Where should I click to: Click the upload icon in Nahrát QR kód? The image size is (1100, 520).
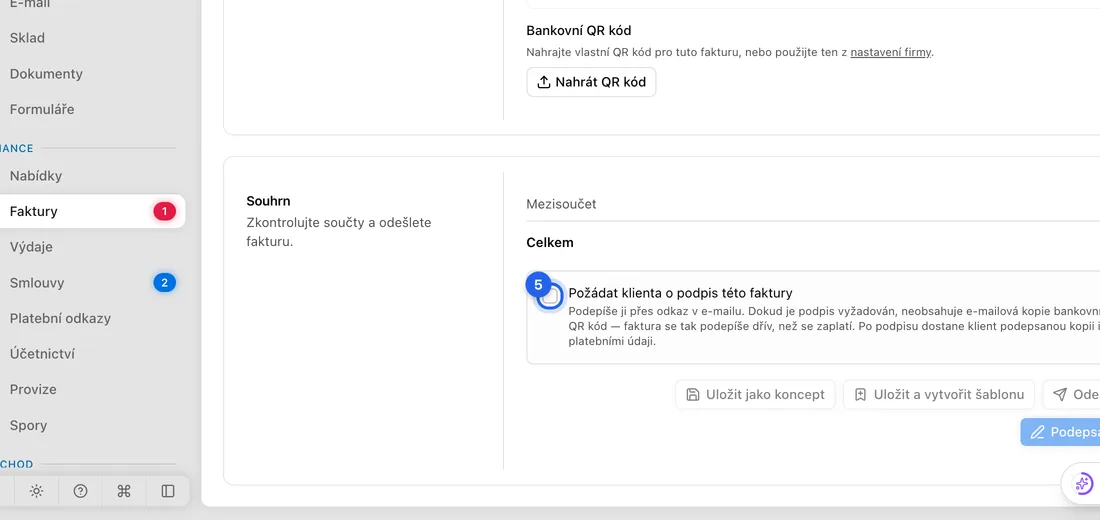point(544,82)
